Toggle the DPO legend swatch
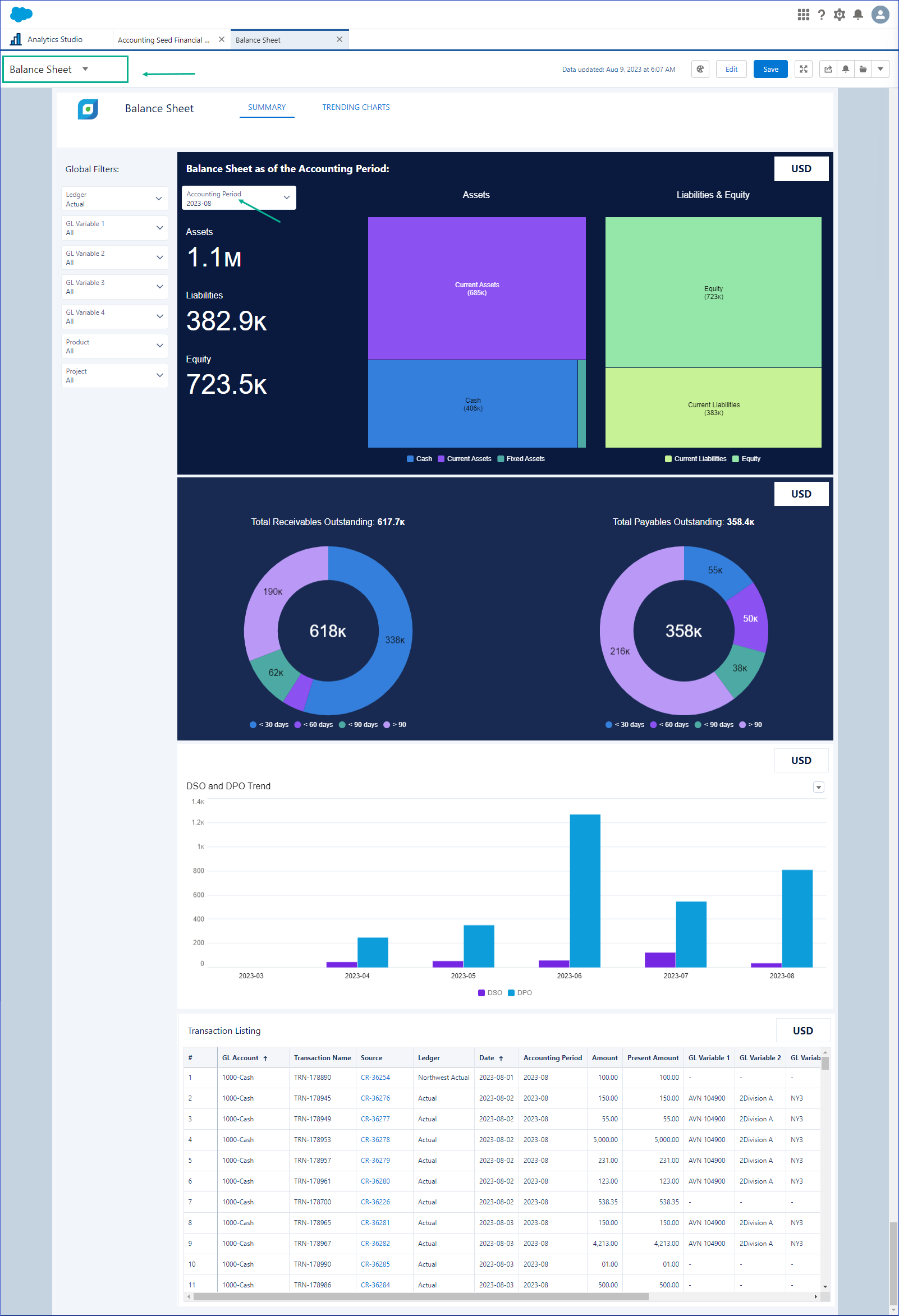The height and width of the screenshot is (1316, 899). click(x=511, y=992)
